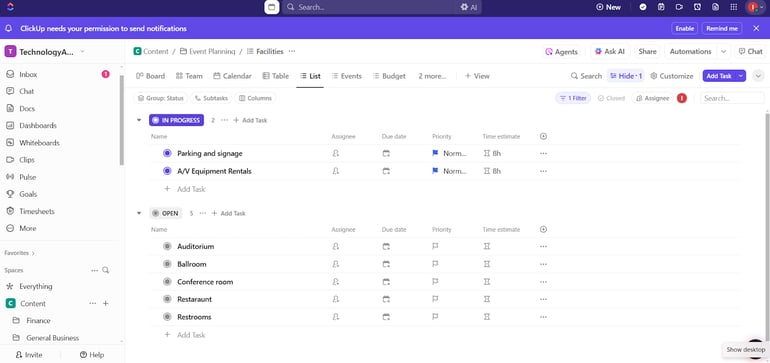Open the time tracking clock icon in top bar
770x363 pixels.
(x=697, y=7)
